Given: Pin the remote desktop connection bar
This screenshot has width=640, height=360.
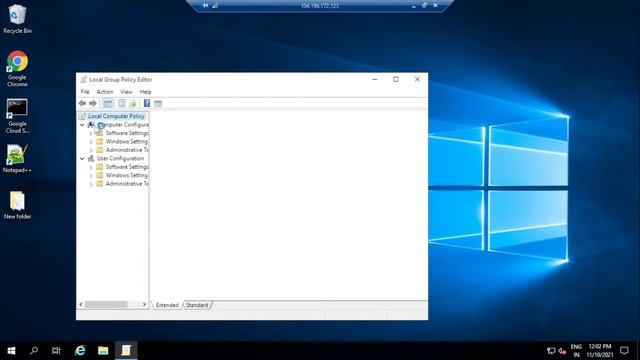Looking at the screenshot, I should click(205, 5).
